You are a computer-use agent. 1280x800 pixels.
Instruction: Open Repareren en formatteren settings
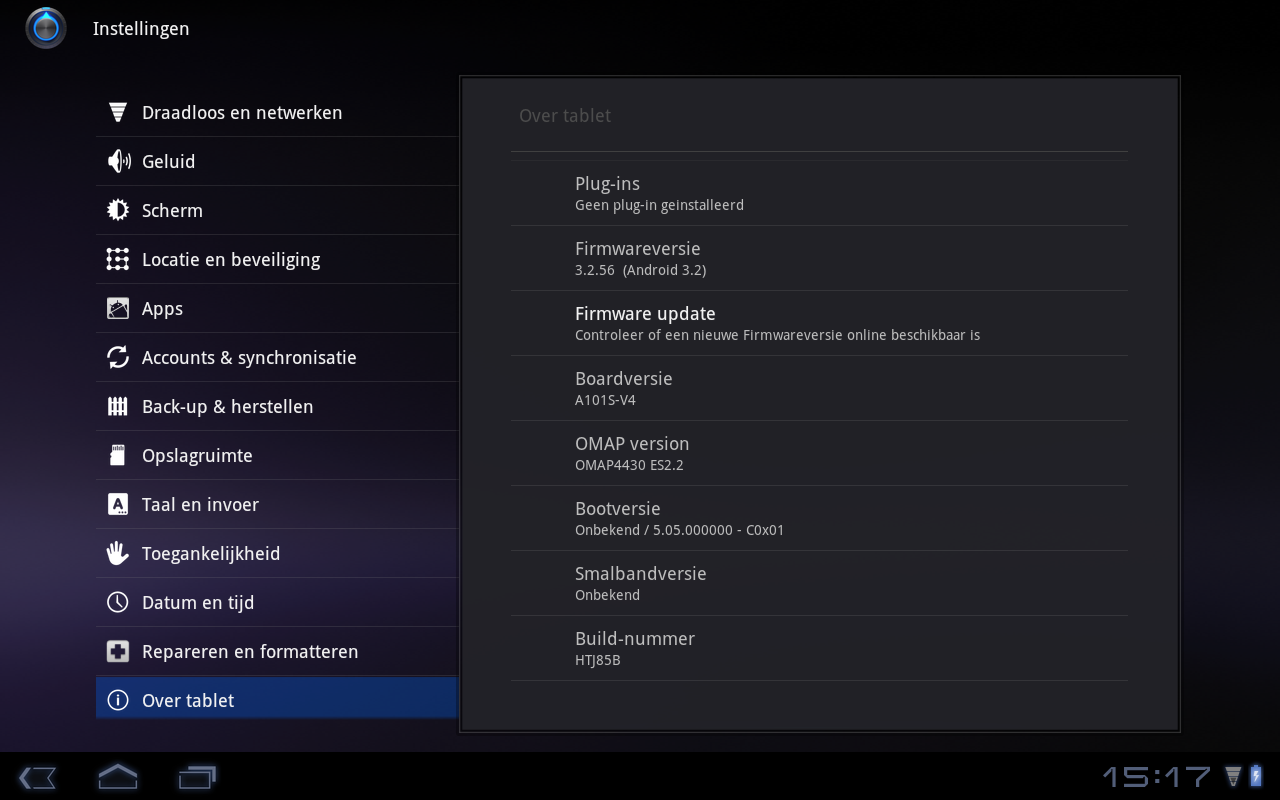tap(249, 652)
